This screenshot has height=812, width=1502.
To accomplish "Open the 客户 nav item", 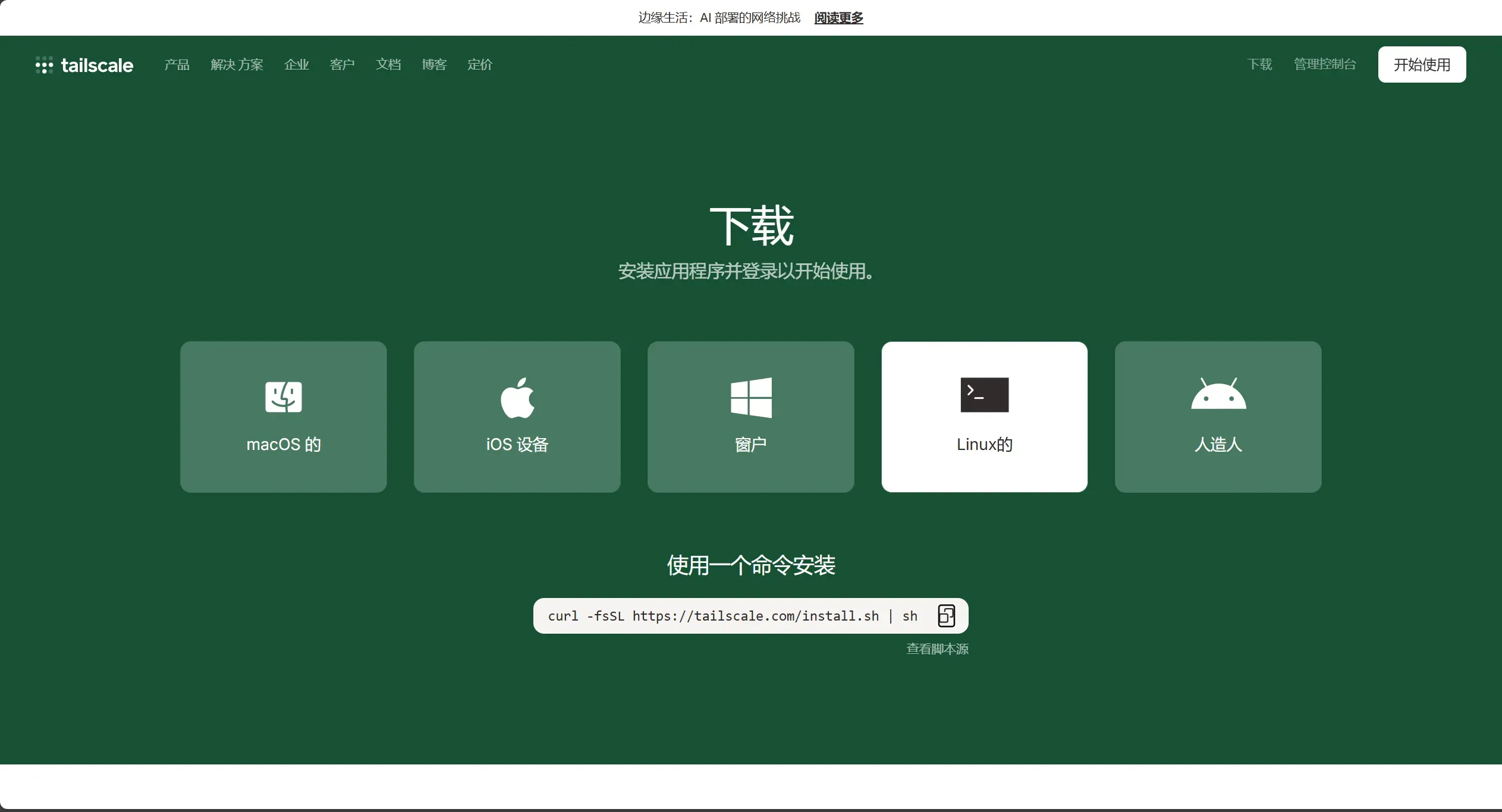I will [342, 64].
